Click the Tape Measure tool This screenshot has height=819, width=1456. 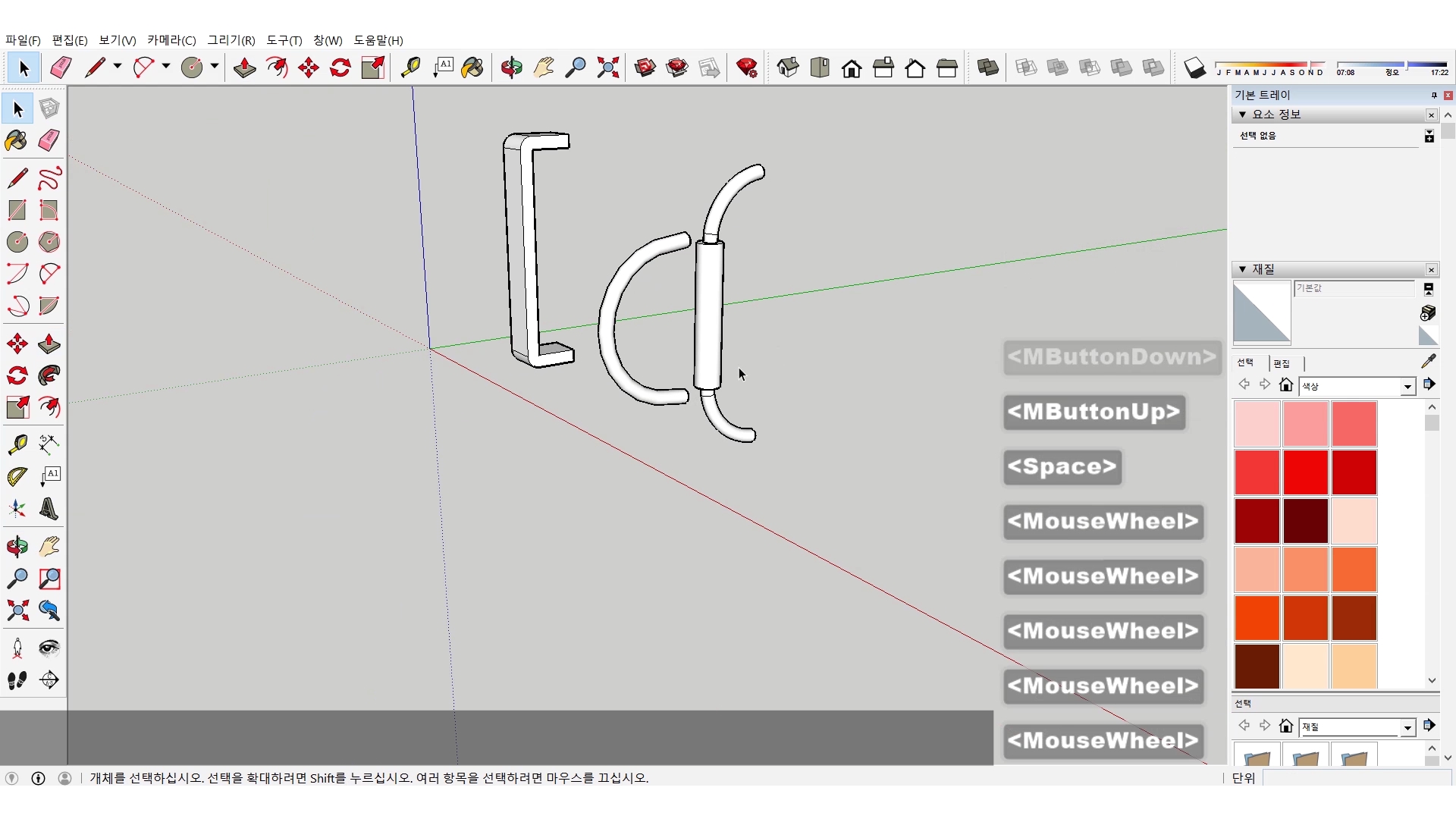point(410,68)
